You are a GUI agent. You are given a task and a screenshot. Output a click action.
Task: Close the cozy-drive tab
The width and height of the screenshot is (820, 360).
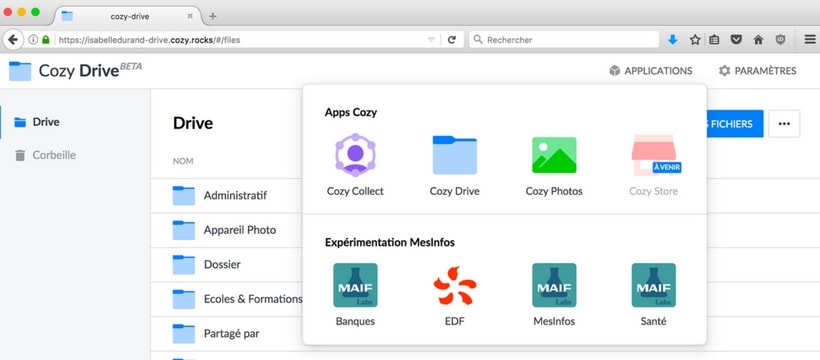(190, 16)
